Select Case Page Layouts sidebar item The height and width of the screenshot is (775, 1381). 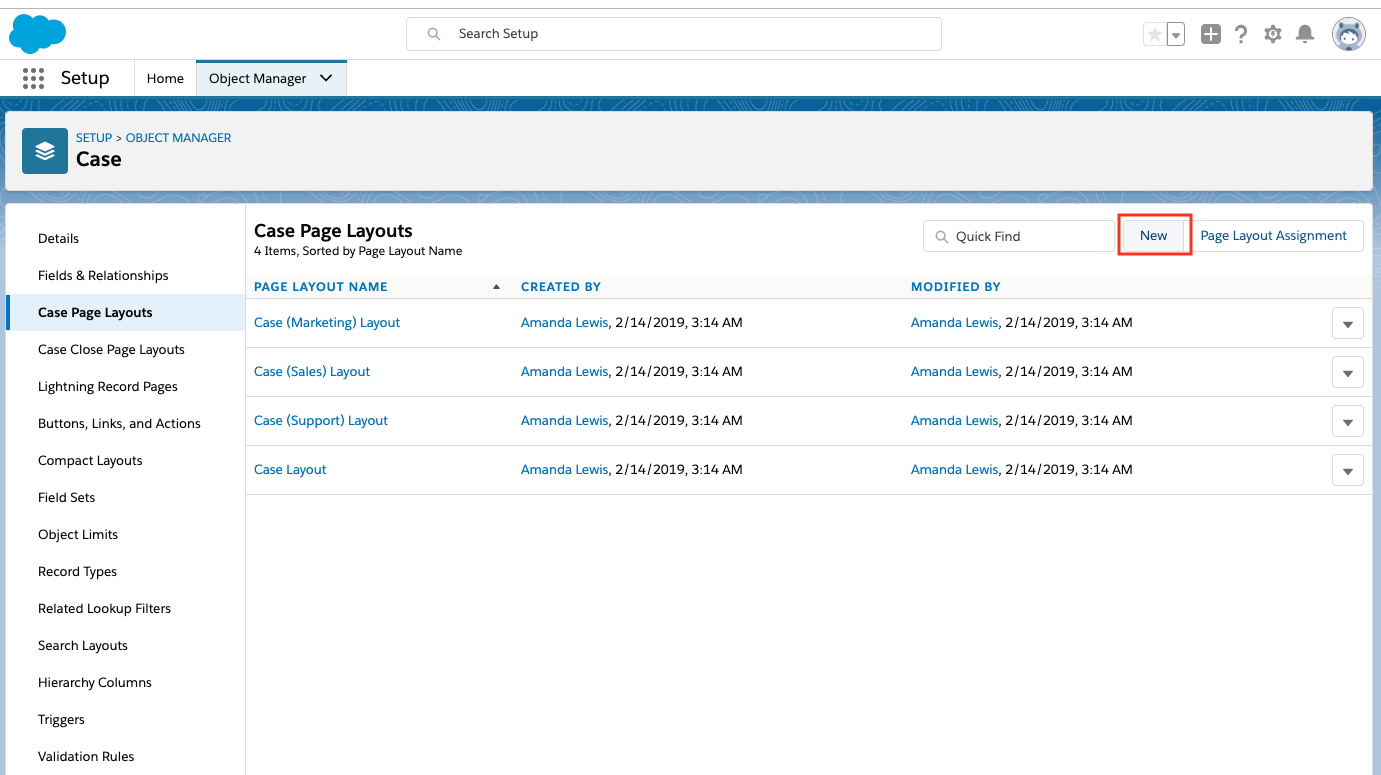[126, 312]
